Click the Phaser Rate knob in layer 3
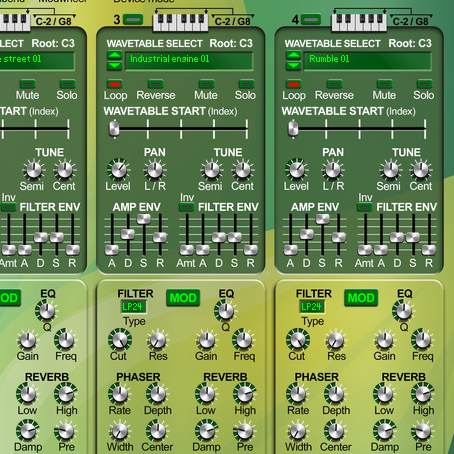Screen dimensions: 454x454 click(x=119, y=394)
